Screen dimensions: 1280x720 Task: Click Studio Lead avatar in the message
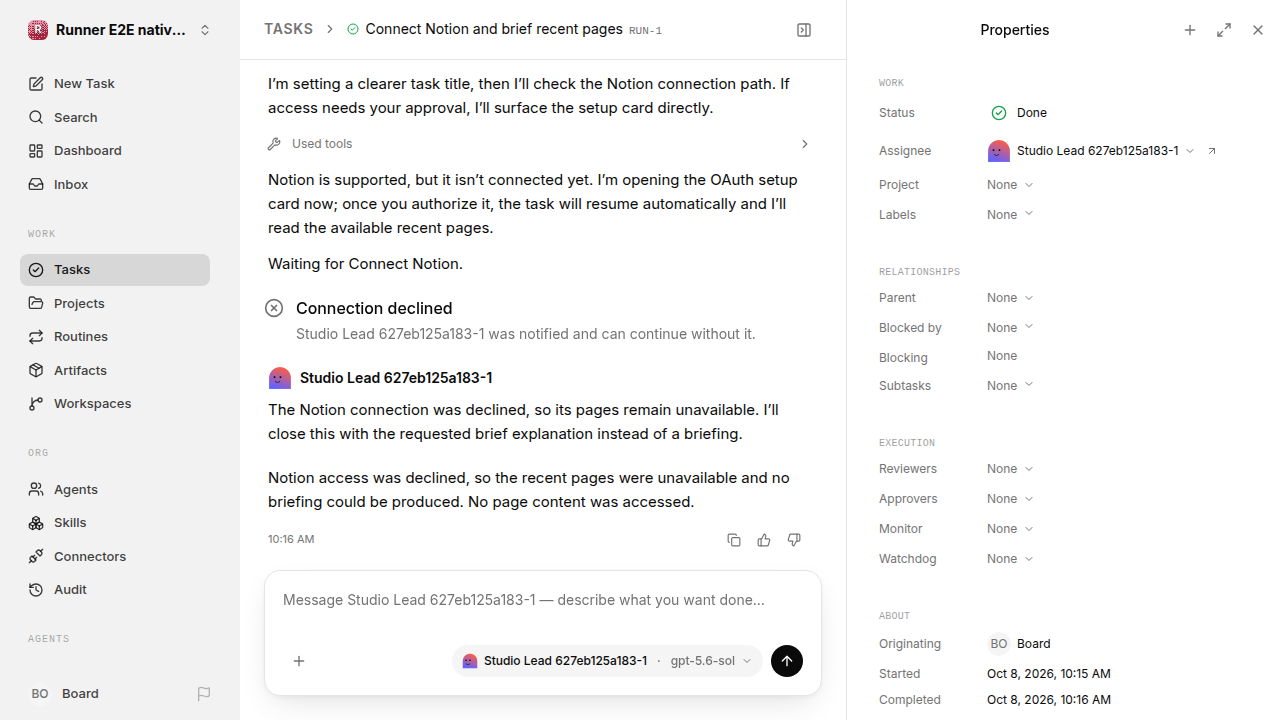point(280,378)
